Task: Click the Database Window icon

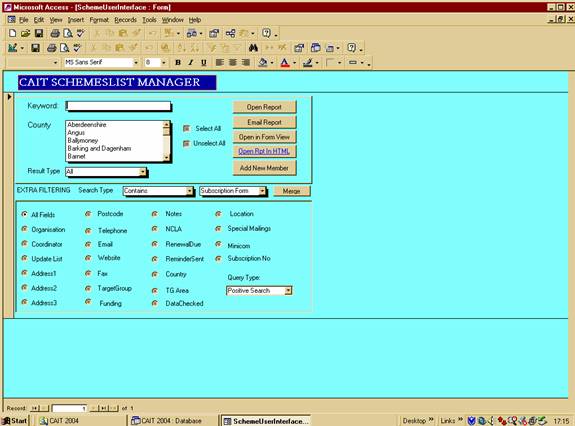Action: click(315, 48)
